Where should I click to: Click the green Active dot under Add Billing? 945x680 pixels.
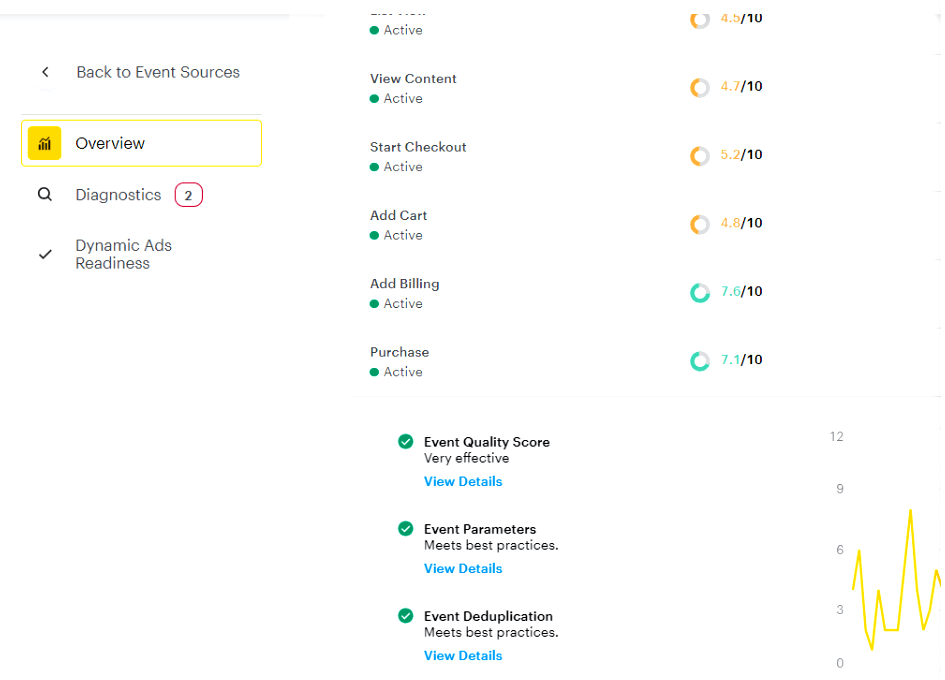click(374, 304)
